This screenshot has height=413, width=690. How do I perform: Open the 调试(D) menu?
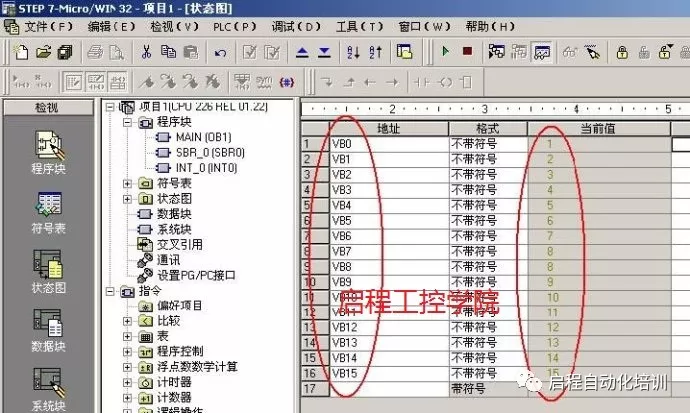[296, 26]
